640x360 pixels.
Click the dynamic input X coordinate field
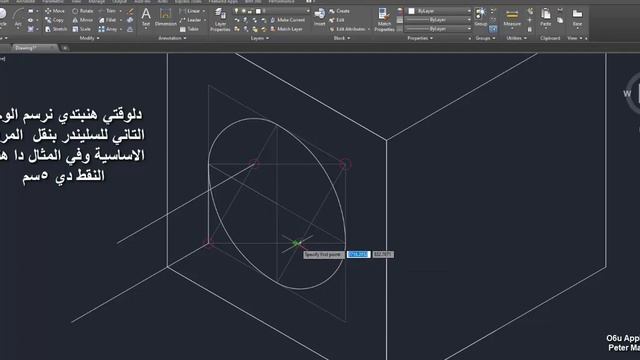(358, 254)
